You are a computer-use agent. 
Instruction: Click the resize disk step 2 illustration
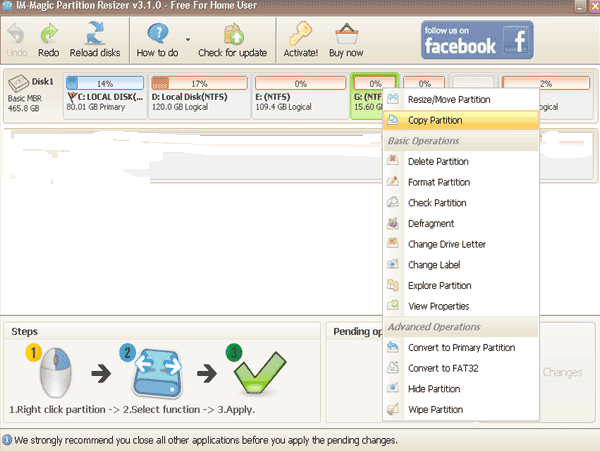[157, 373]
